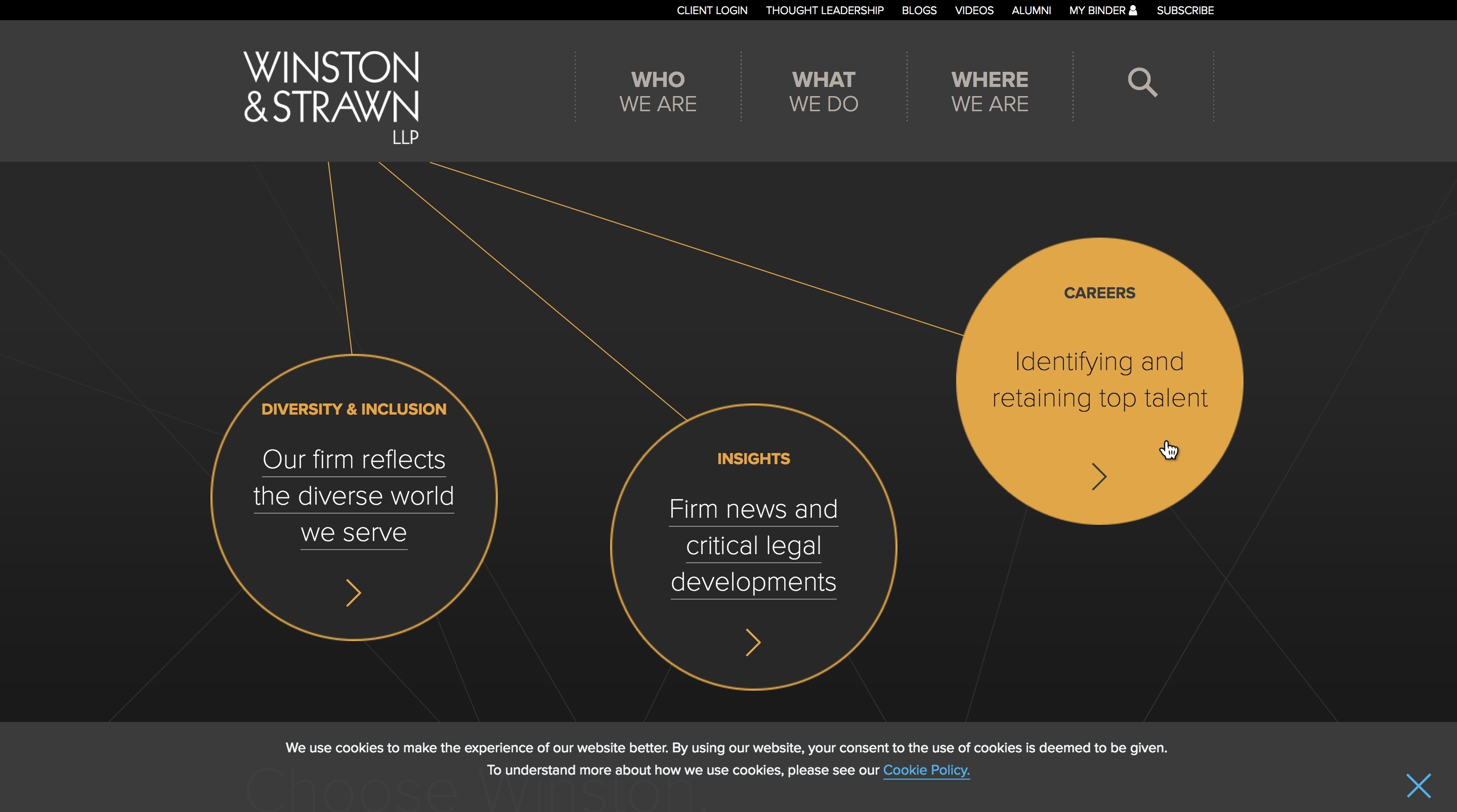Click the CAREERS heading
Image resolution: width=1457 pixels, height=812 pixels.
coord(1099,293)
